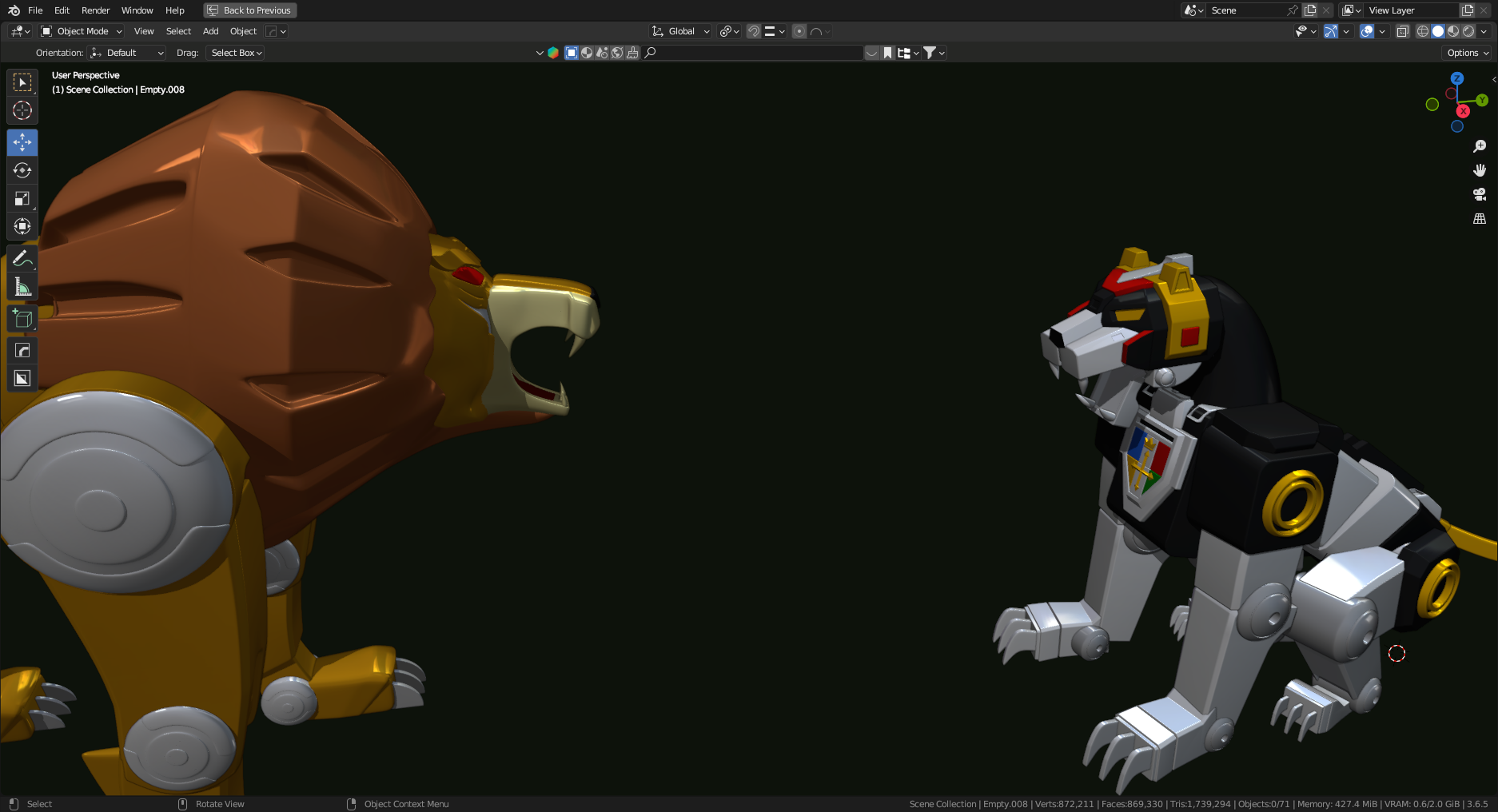The width and height of the screenshot is (1498, 812).
Task: Open the viewport View menu
Action: (x=144, y=31)
